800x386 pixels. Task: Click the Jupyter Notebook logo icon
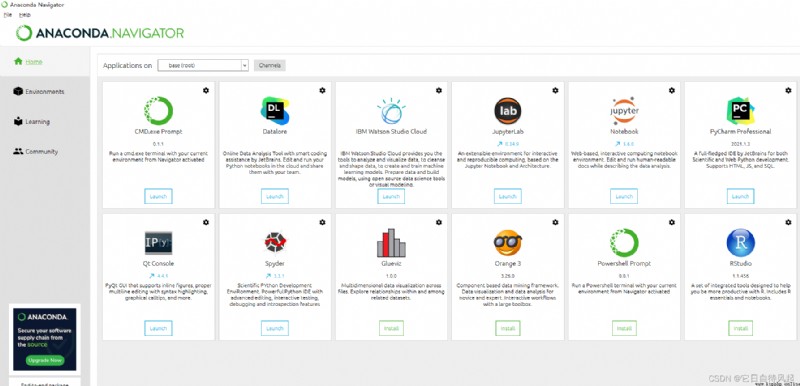pyautogui.click(x=624, y=111)
